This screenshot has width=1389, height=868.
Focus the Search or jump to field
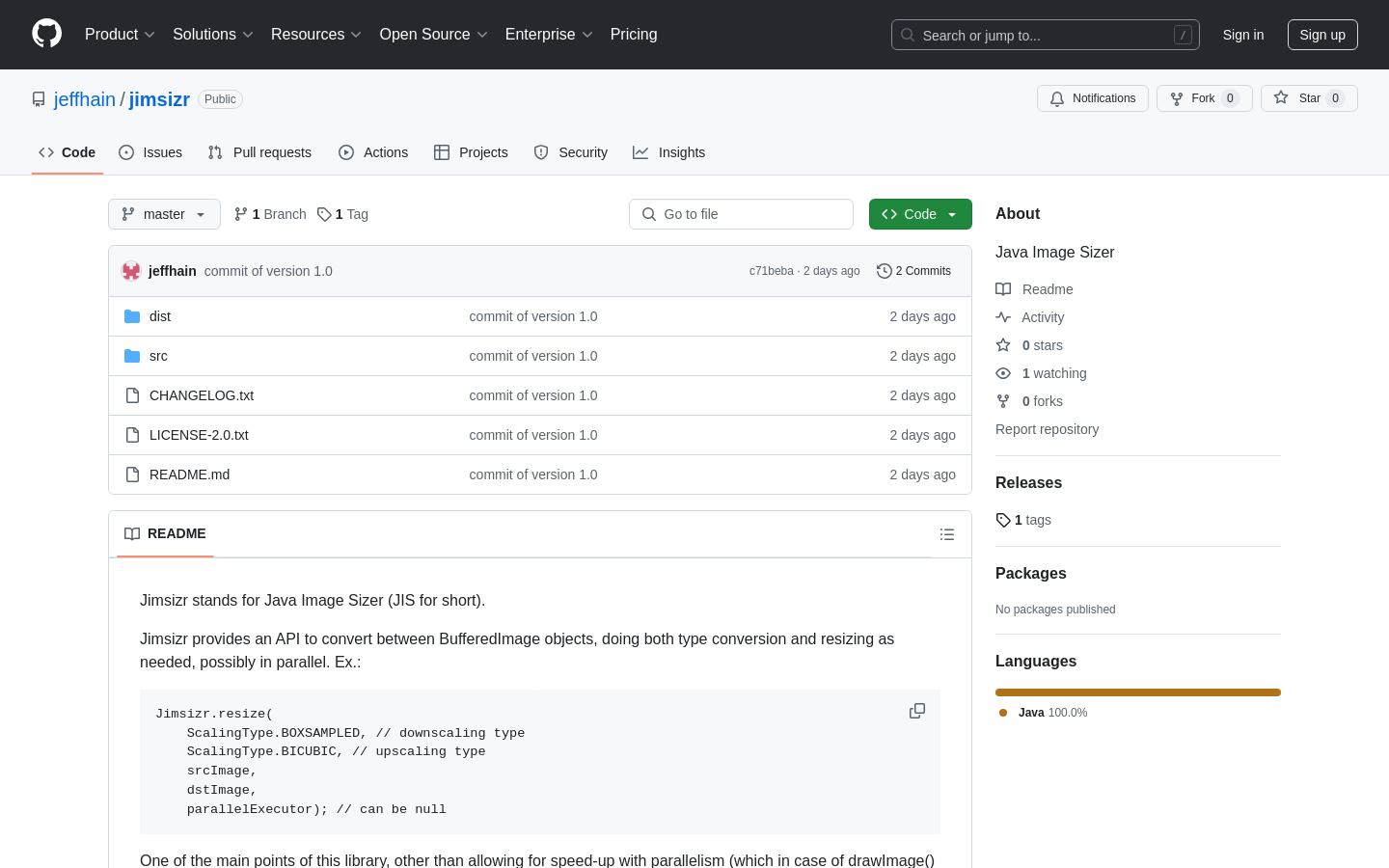1046,35
